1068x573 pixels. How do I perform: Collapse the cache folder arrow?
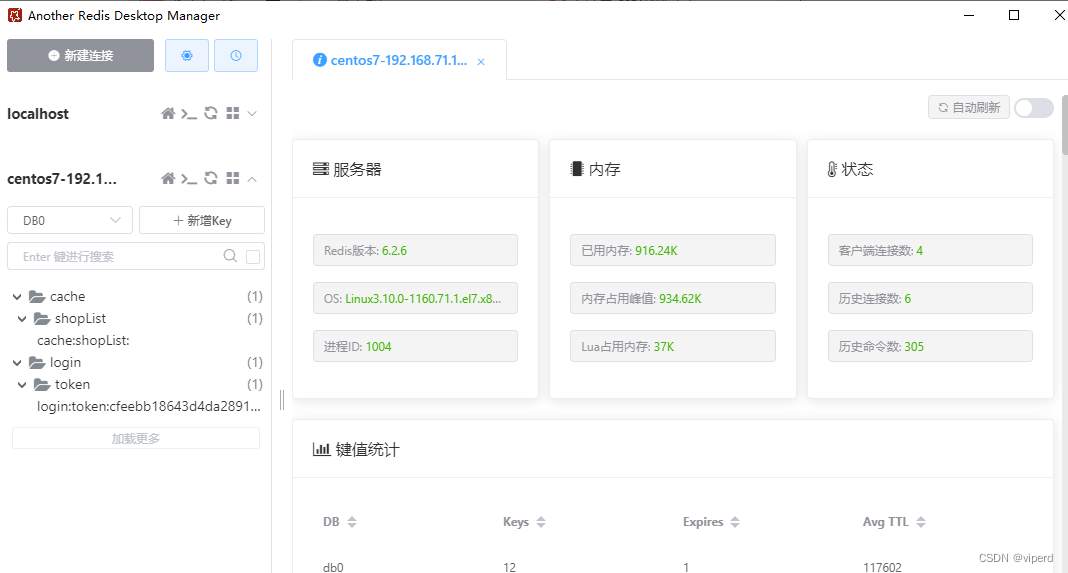click(x=17, y=296)
